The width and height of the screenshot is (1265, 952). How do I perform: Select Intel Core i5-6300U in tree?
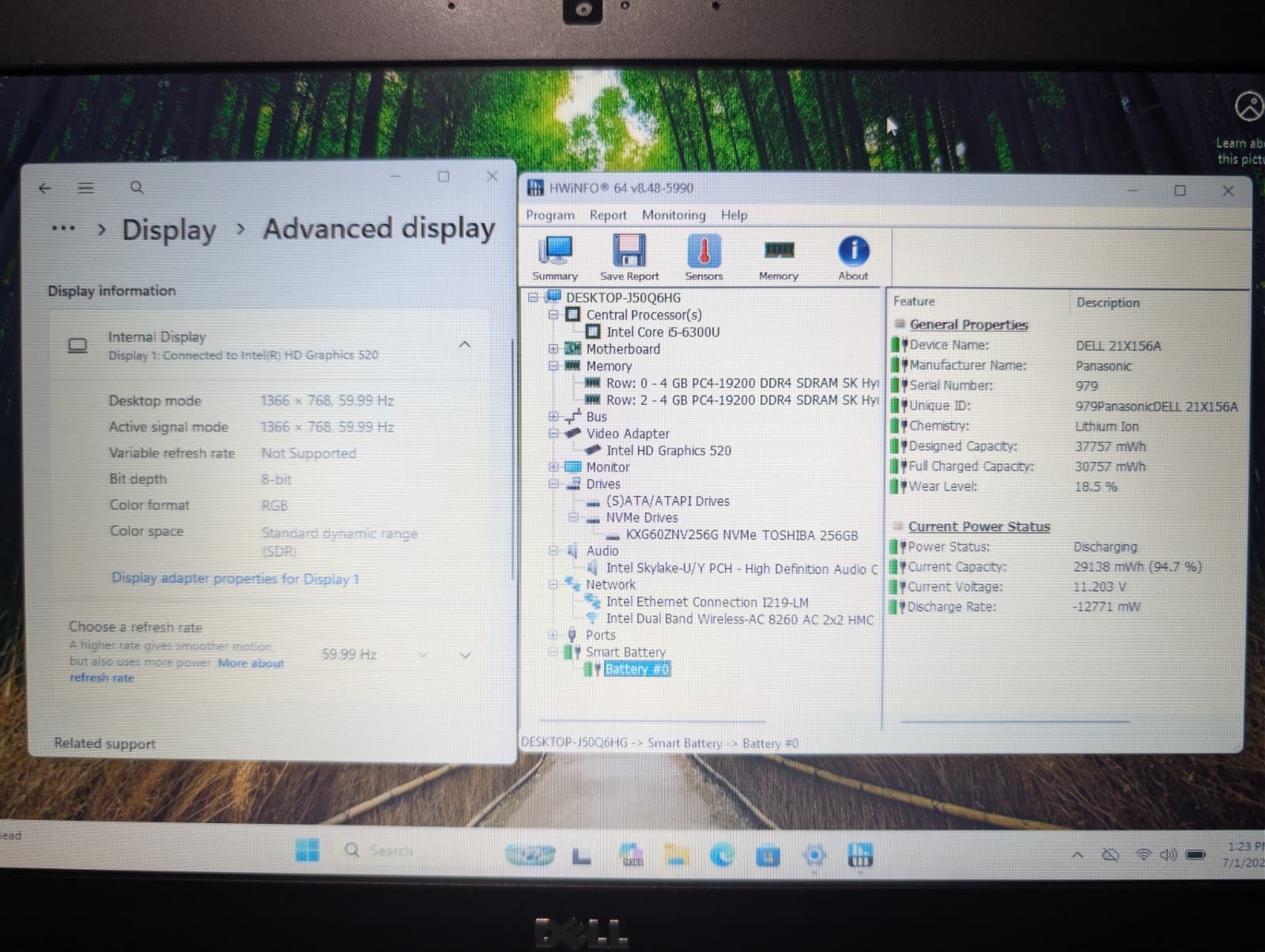click(x=663, y=332)
